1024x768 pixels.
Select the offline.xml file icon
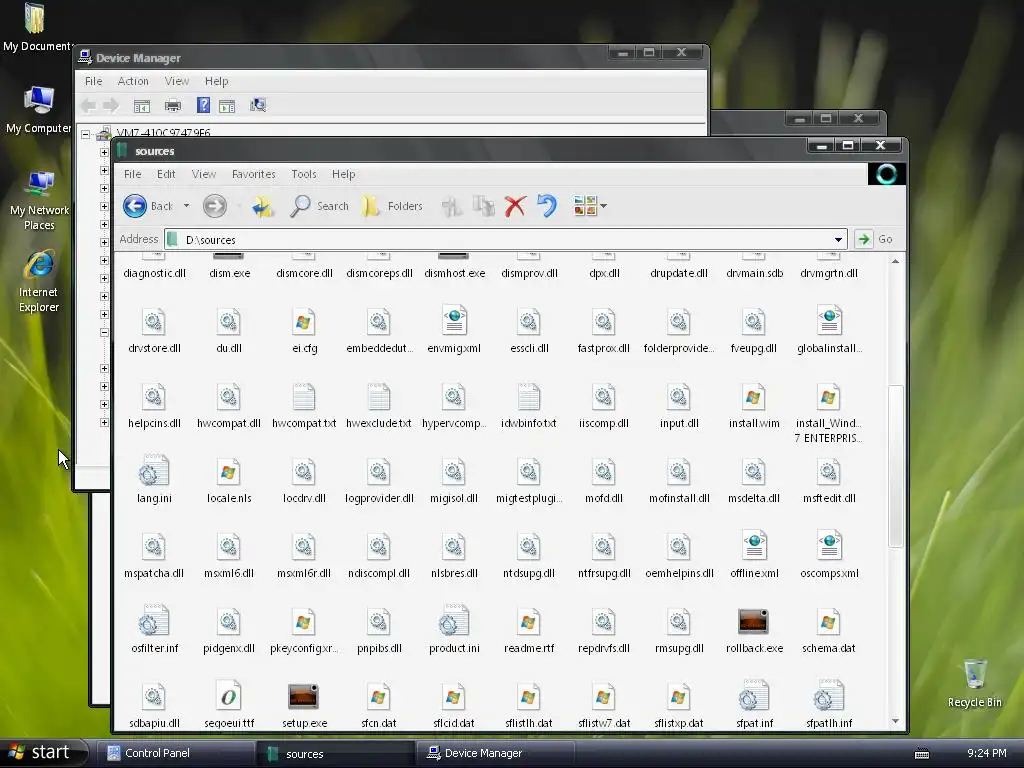pyautogui.click(x=754, y=547)
